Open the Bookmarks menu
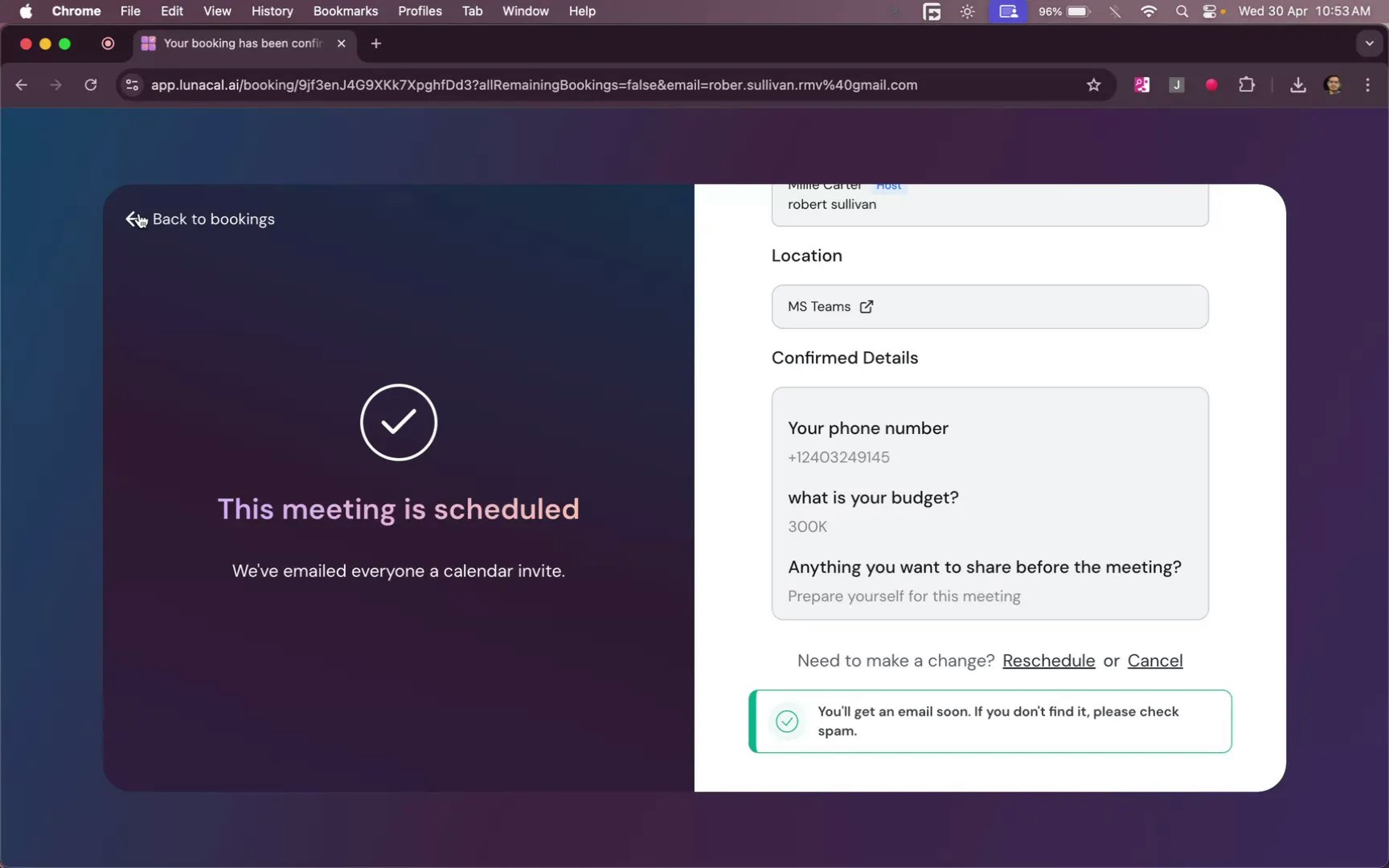1389x868 pixels. click(346, 11)
